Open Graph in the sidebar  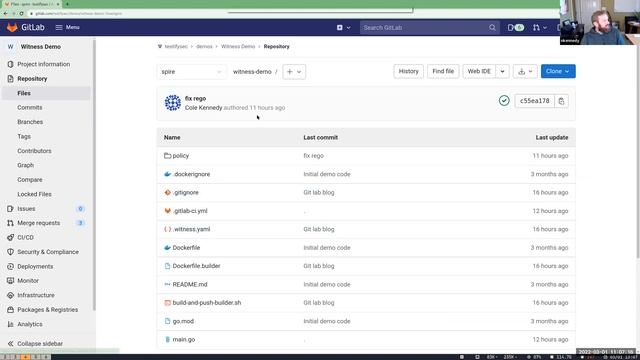coord(26,165)
